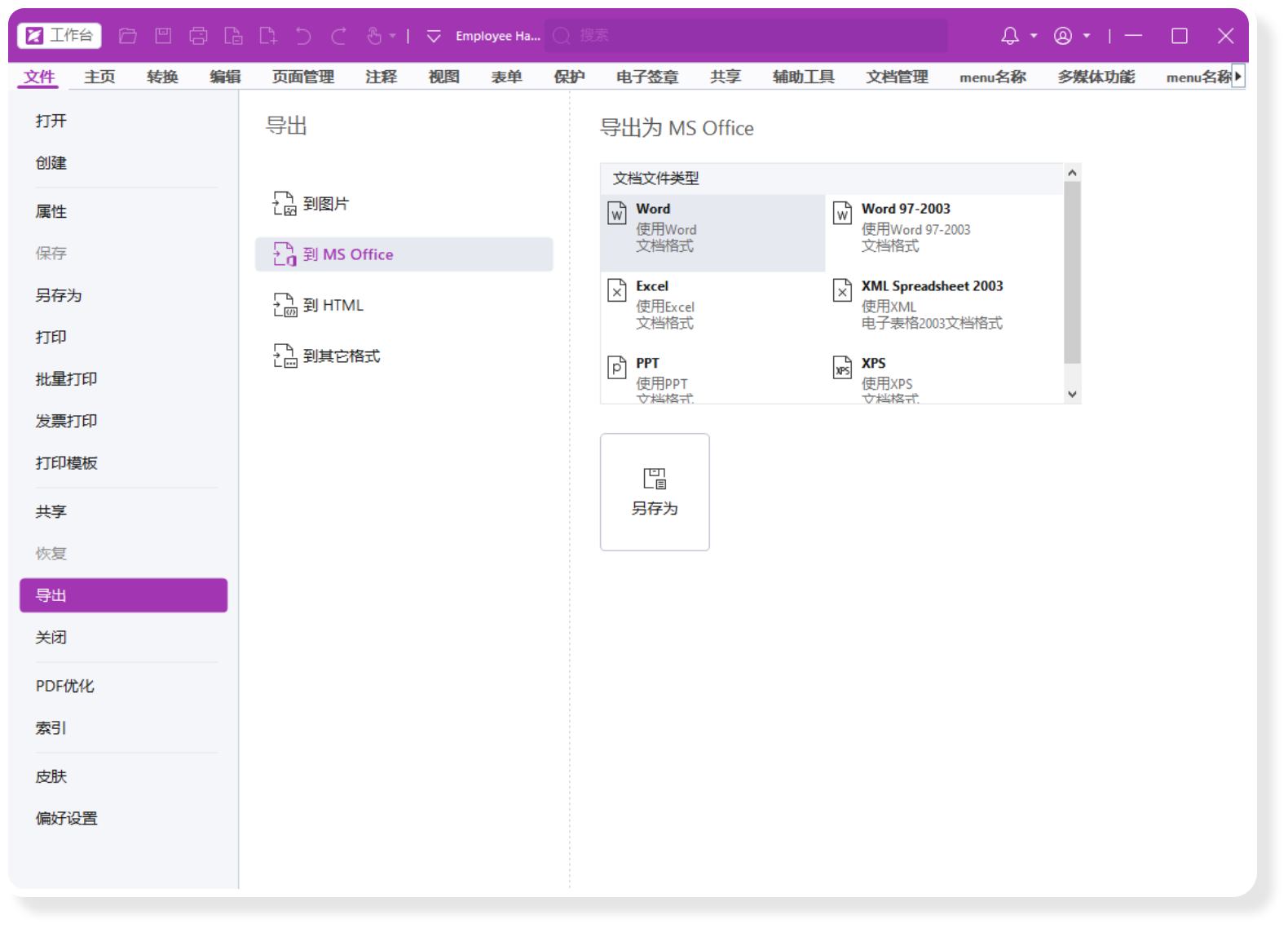This screenshot has width=1288, height=928.
Task: Select 关闭 in the file sidebar
Action: [x=124, y=638]
